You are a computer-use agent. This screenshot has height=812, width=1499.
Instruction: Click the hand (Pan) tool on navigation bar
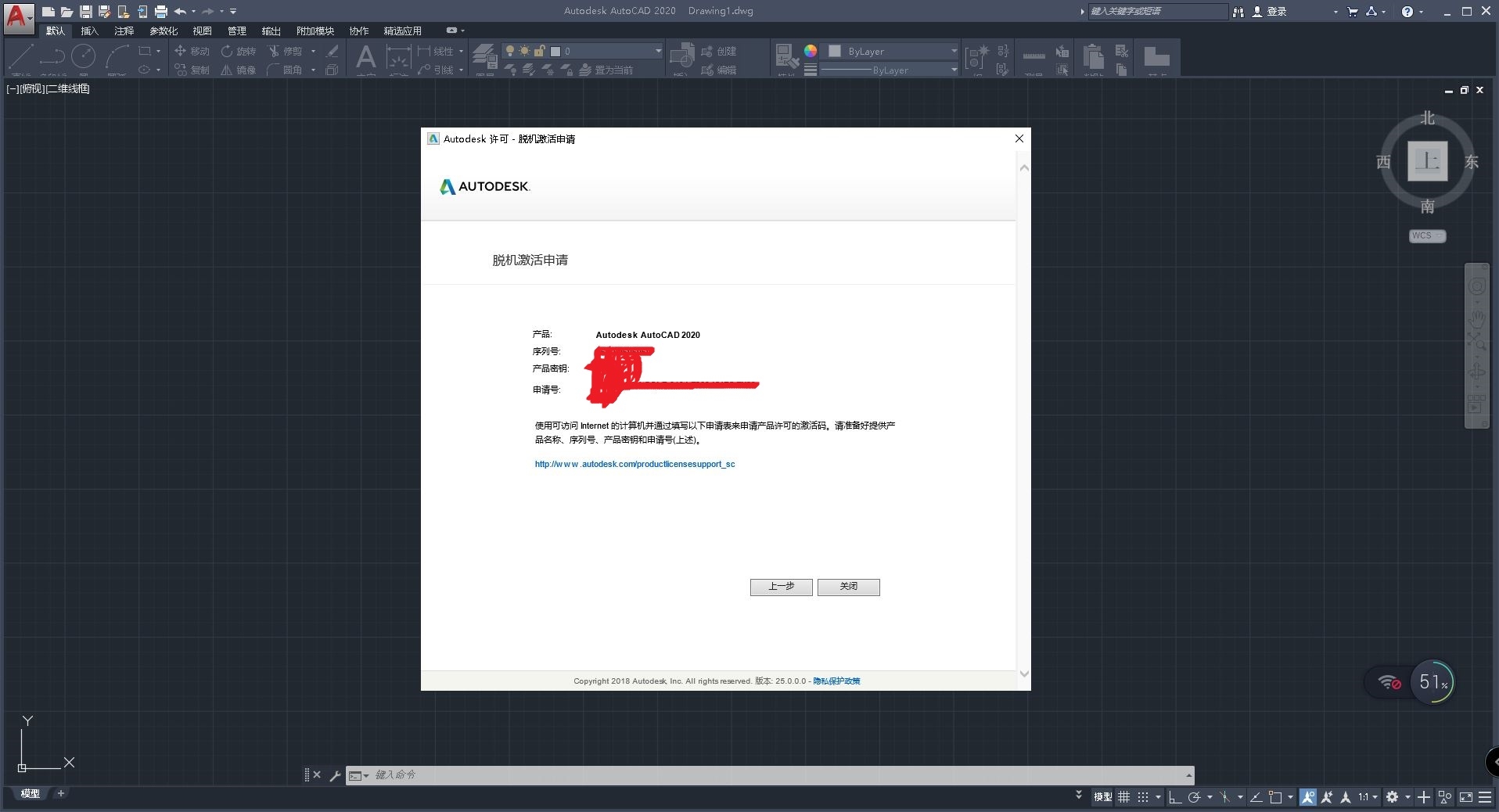coord(1476,319)
